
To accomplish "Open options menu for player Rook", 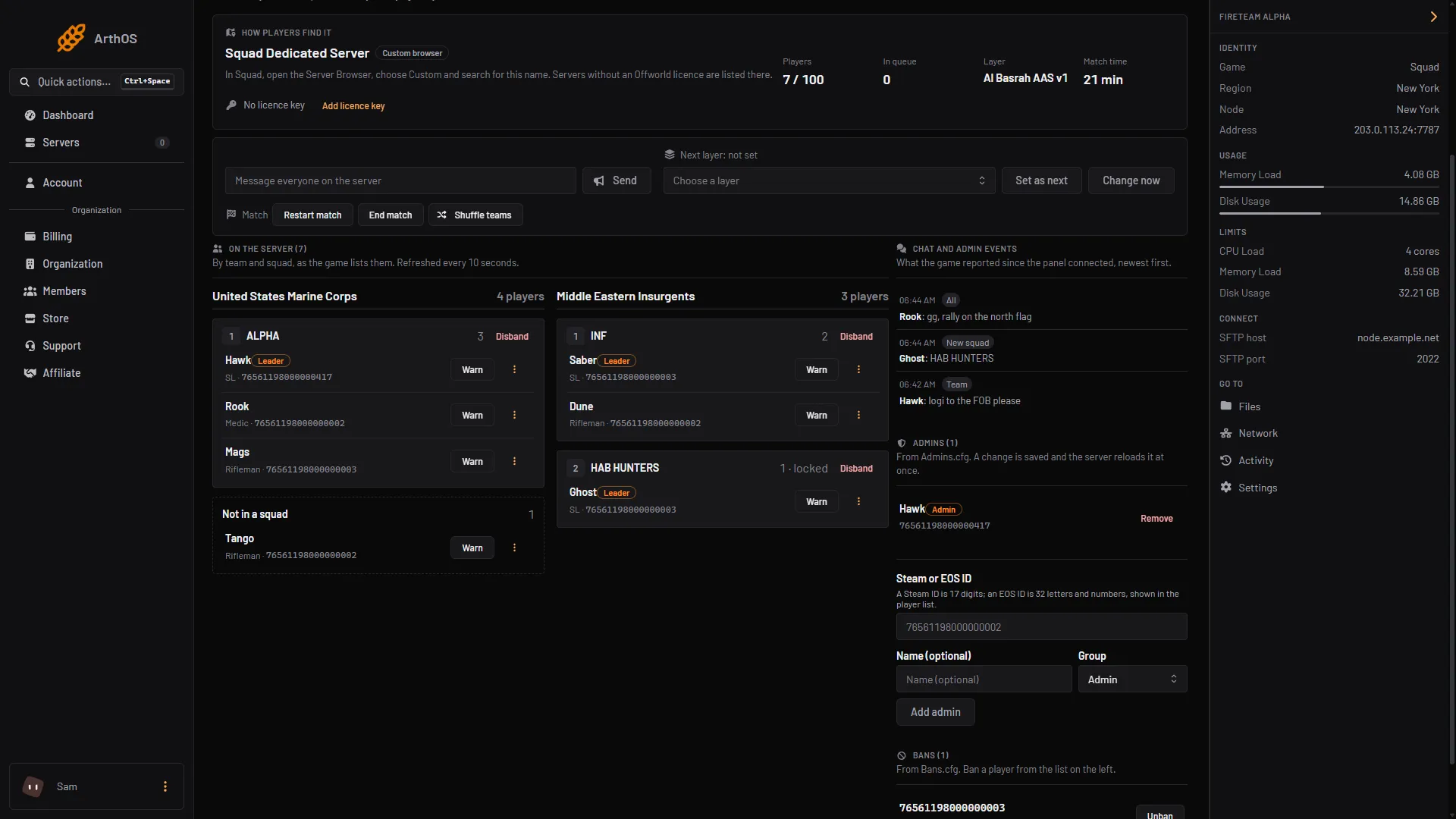I will click(514, 415).
